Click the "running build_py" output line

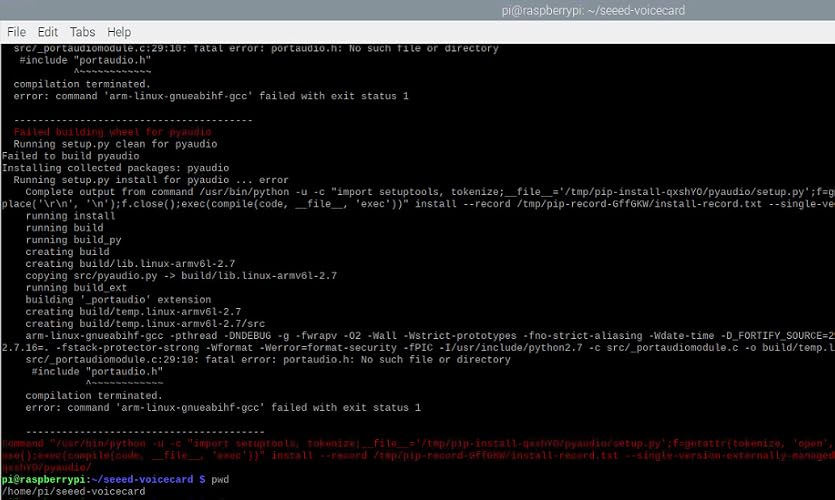[73, 240]
